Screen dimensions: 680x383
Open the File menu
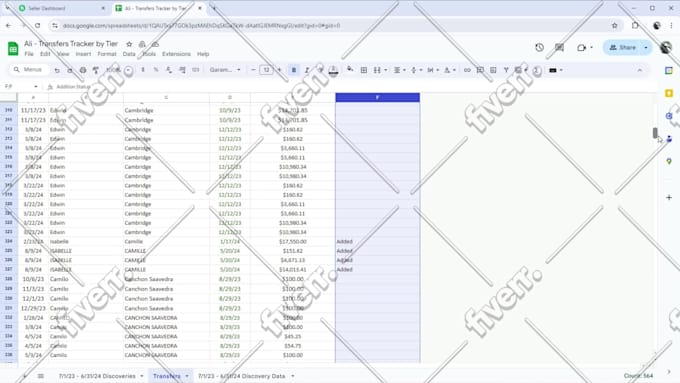coord(29,54)
